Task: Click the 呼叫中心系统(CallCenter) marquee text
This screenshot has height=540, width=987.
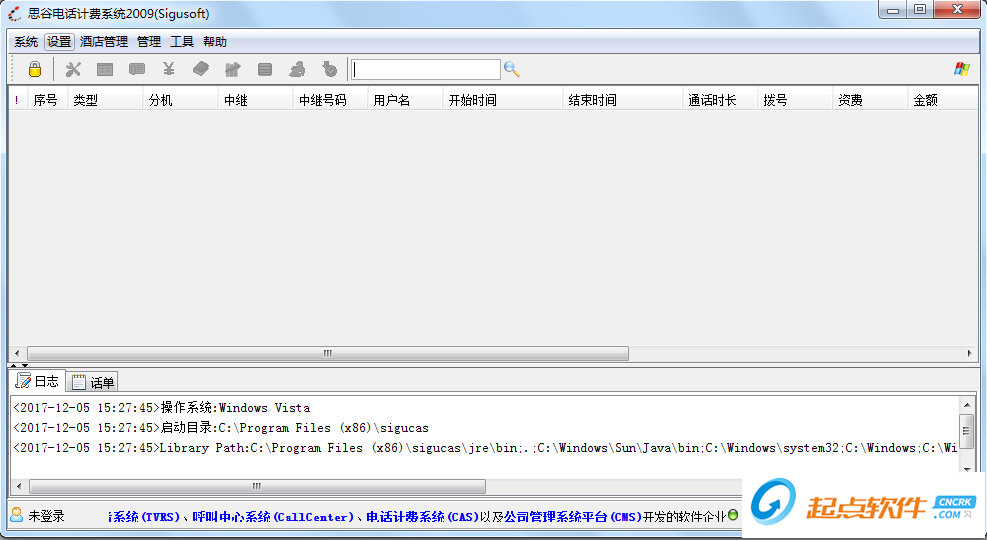Action: click(x=273, y=517)
